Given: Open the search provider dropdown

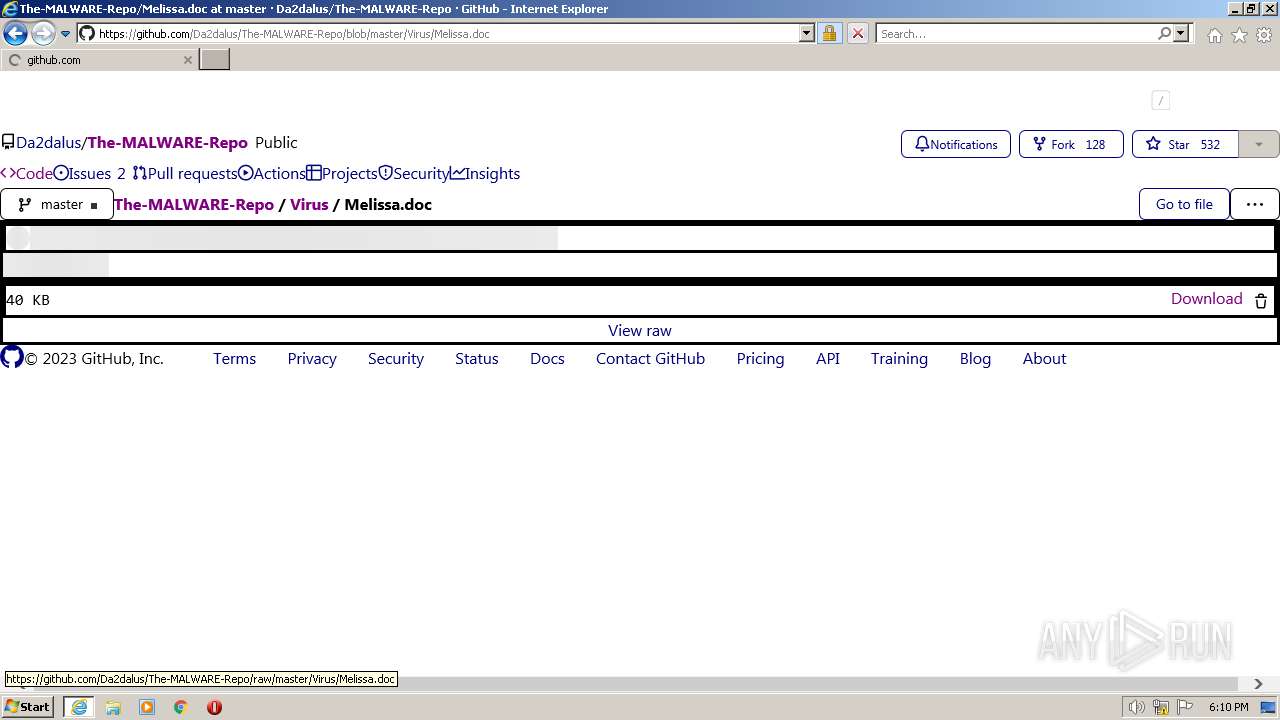Looking at the screenshot, I should [x=1181, y=33].
